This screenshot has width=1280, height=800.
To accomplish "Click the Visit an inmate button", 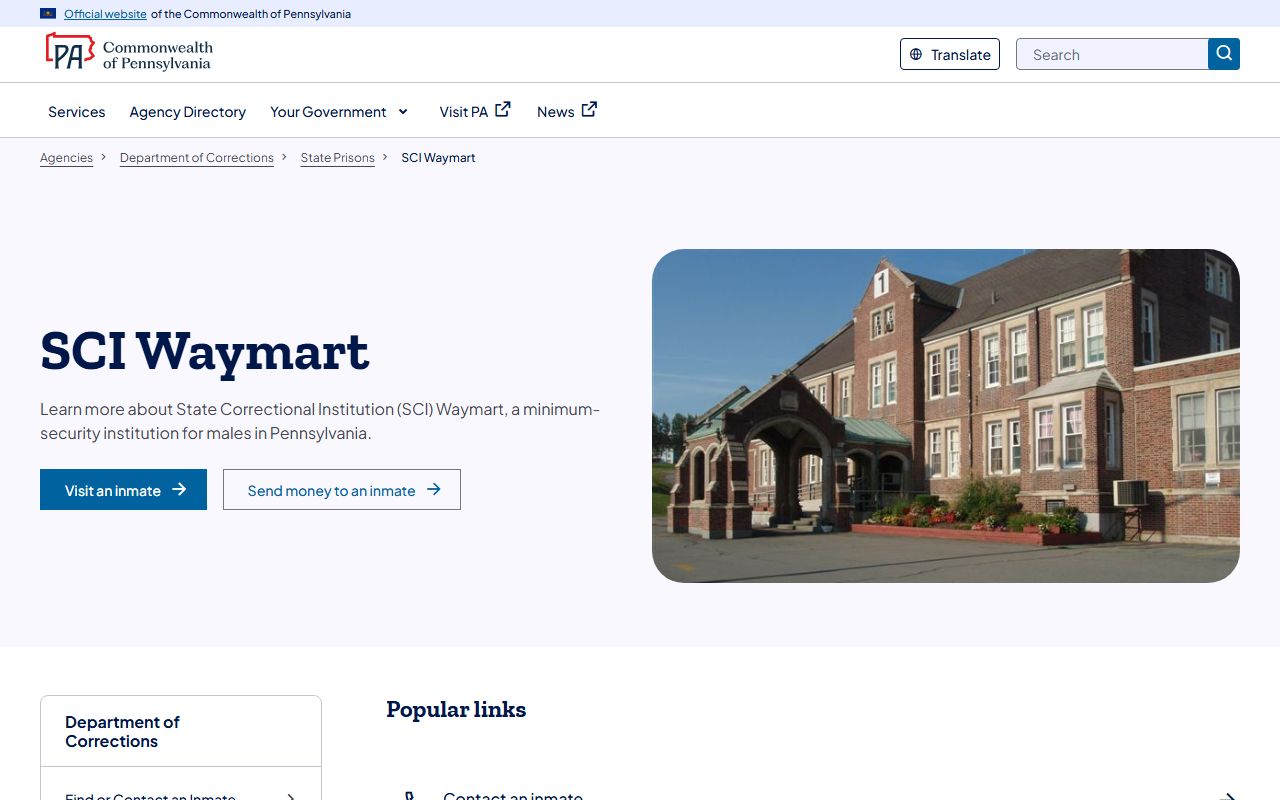I will pos(123,490).
